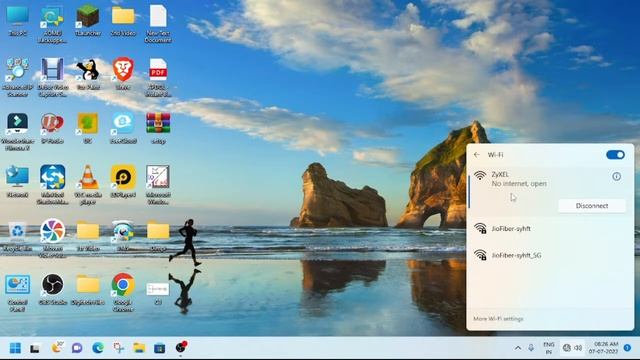Image resolution: width=640 pixels, height=360 pixels.
Task: Open the recording app on taskbar
Action: click(x=181, y=347)
